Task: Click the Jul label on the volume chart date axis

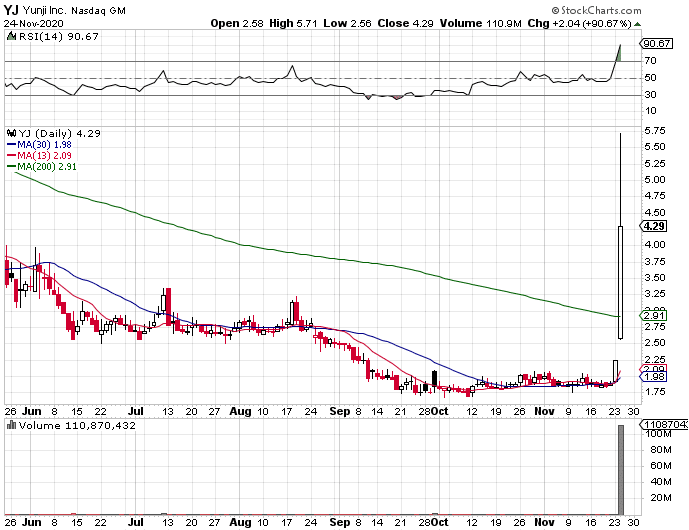Action: click(x=136, y=522)
